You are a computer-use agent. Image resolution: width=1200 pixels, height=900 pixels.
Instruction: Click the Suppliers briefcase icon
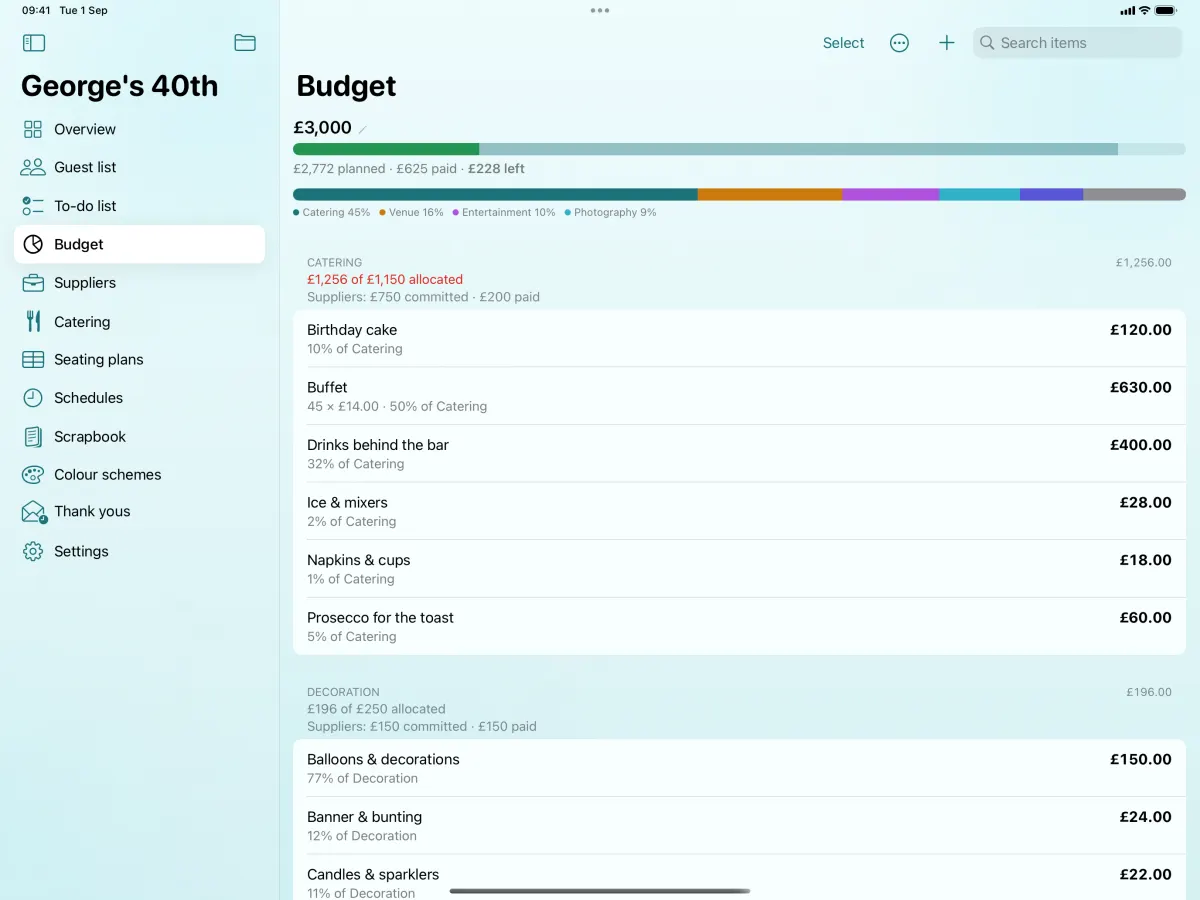(x=33, y=283)
